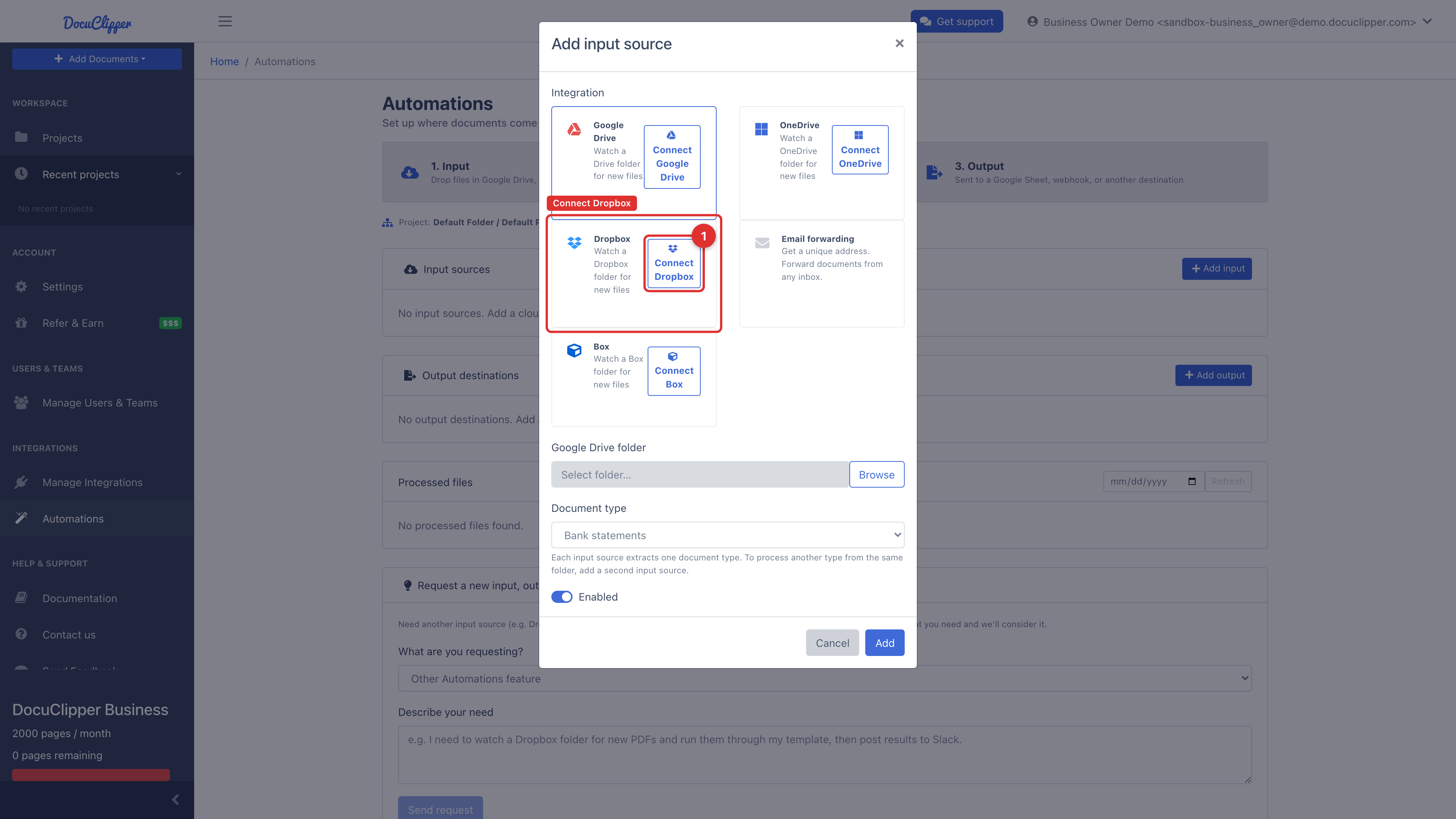Open Refer & Earn in the sidebar
Screen dimensions: 1456x819
(x=97, y=323)
